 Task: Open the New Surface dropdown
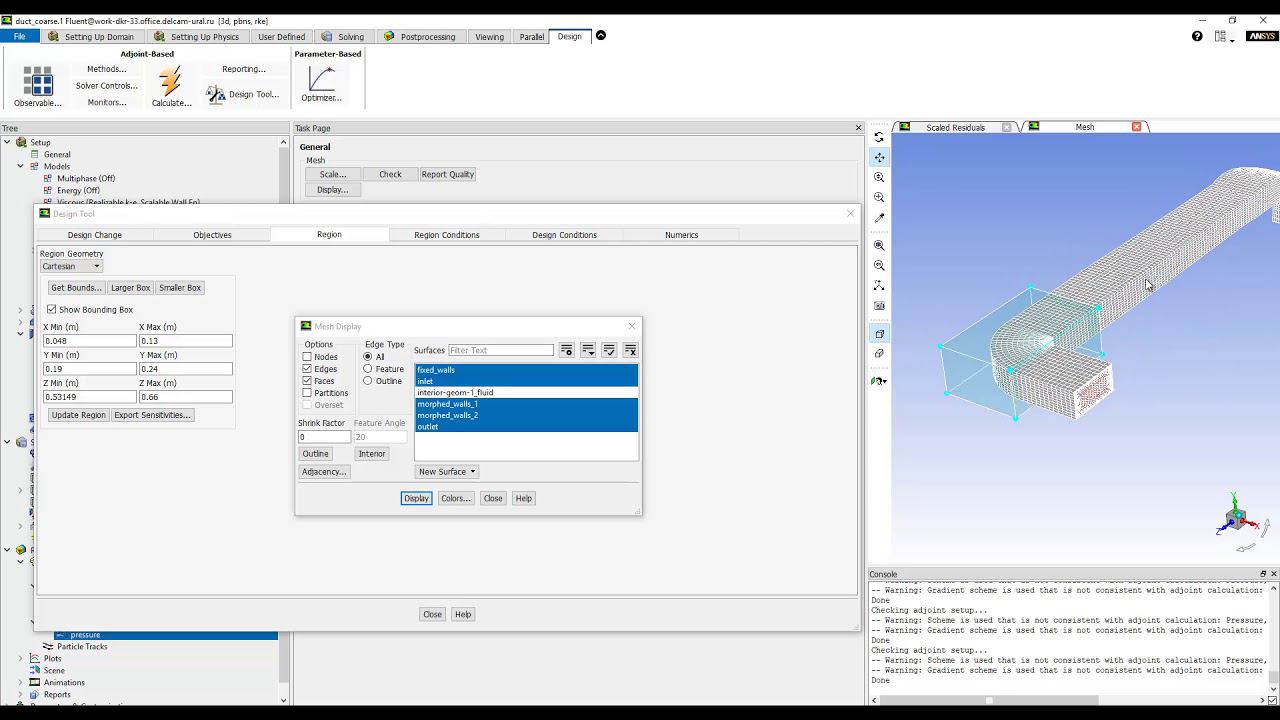coord(447,472)
